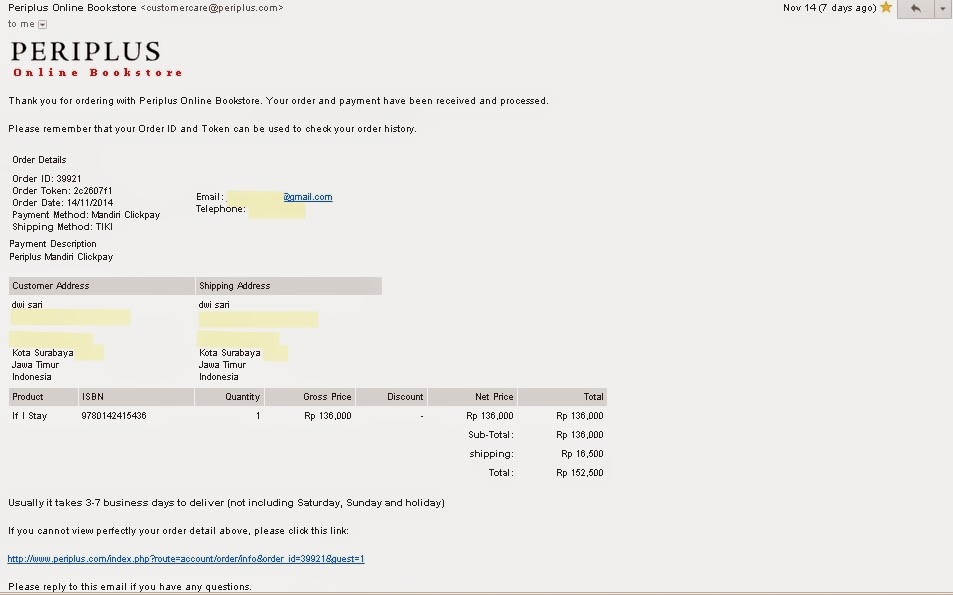Star this Periplus order email
Image resolution: width=953 pixels, height=595 pixels.
coord(886,7)
